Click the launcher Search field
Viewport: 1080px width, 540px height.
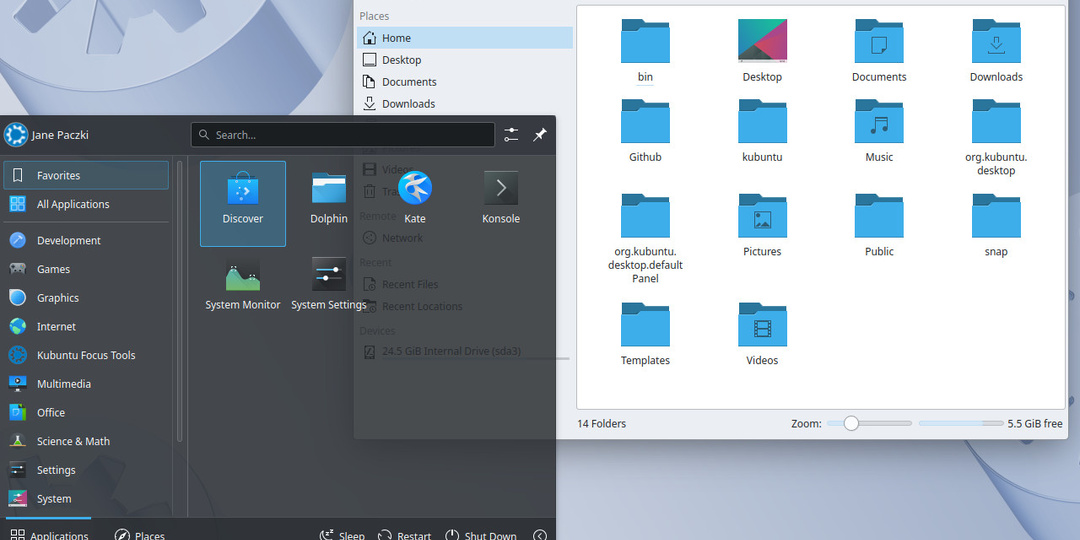click(x=343, y=135)
